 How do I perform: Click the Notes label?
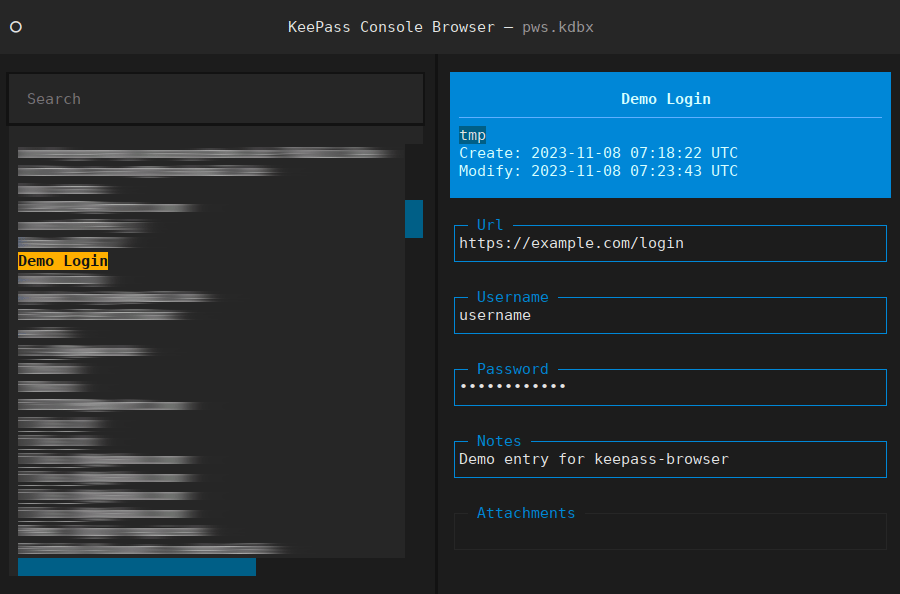click(499, 441)
